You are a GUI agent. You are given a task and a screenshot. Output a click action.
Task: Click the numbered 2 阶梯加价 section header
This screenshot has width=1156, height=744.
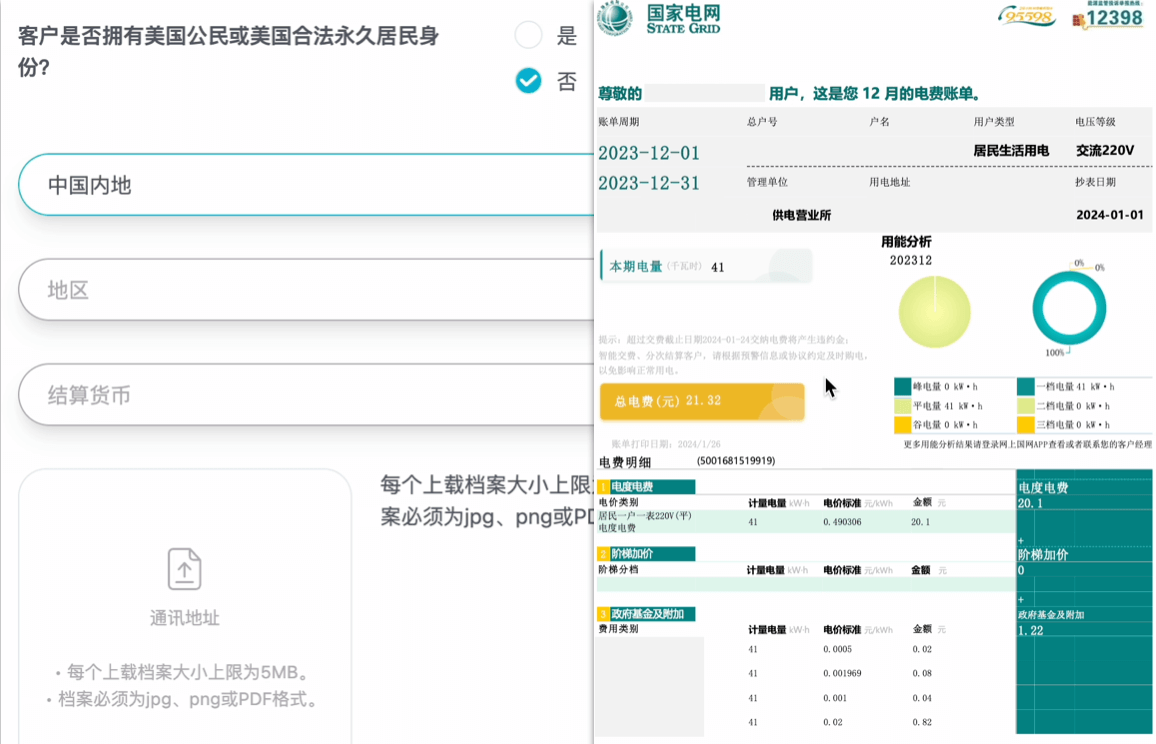pyautogui.click(x=646, y=554)
